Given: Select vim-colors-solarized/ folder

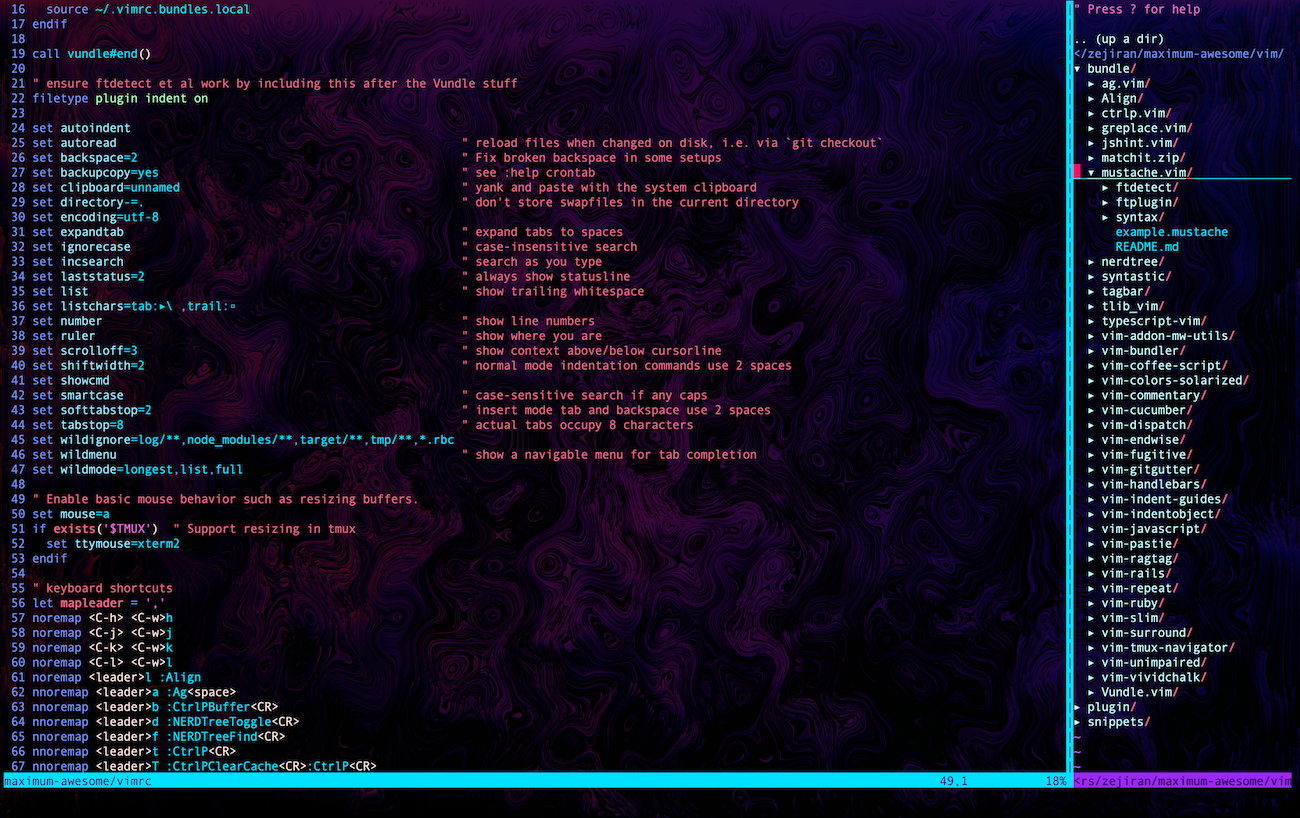Looking at the screenshot, I should 1175,381.
